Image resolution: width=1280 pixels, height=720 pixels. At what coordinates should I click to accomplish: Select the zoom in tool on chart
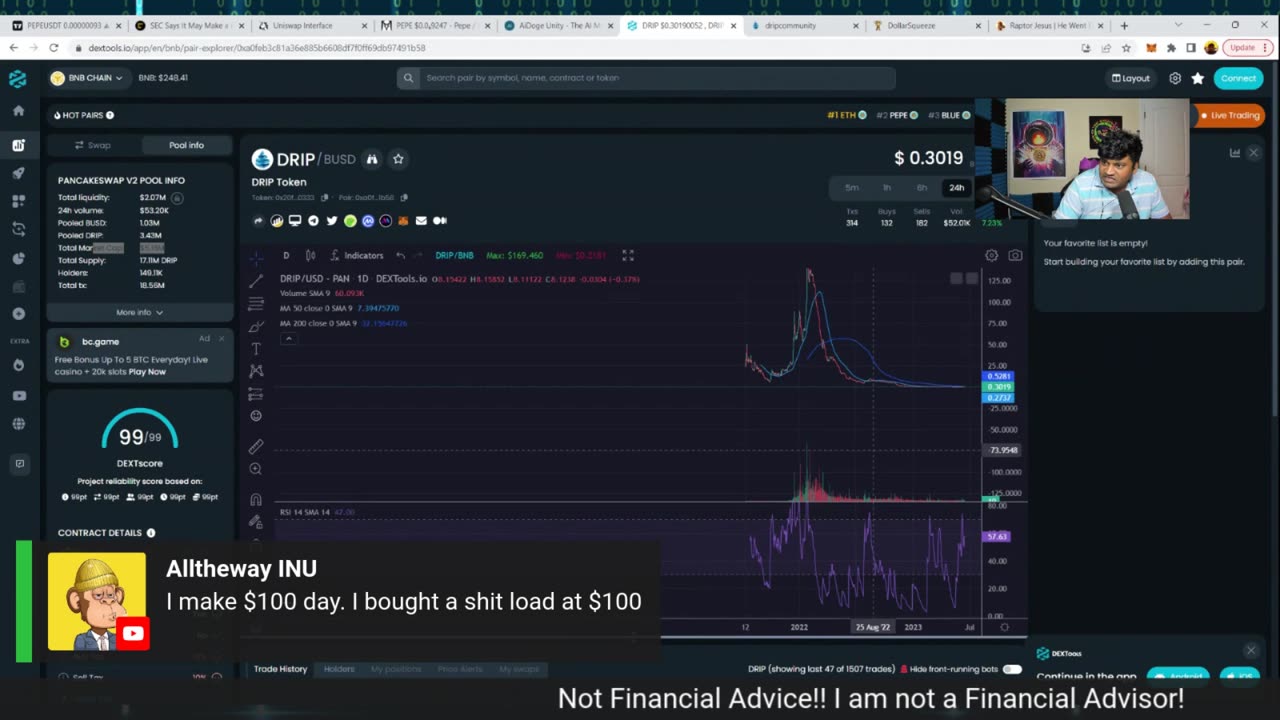[x=256, y=469]
